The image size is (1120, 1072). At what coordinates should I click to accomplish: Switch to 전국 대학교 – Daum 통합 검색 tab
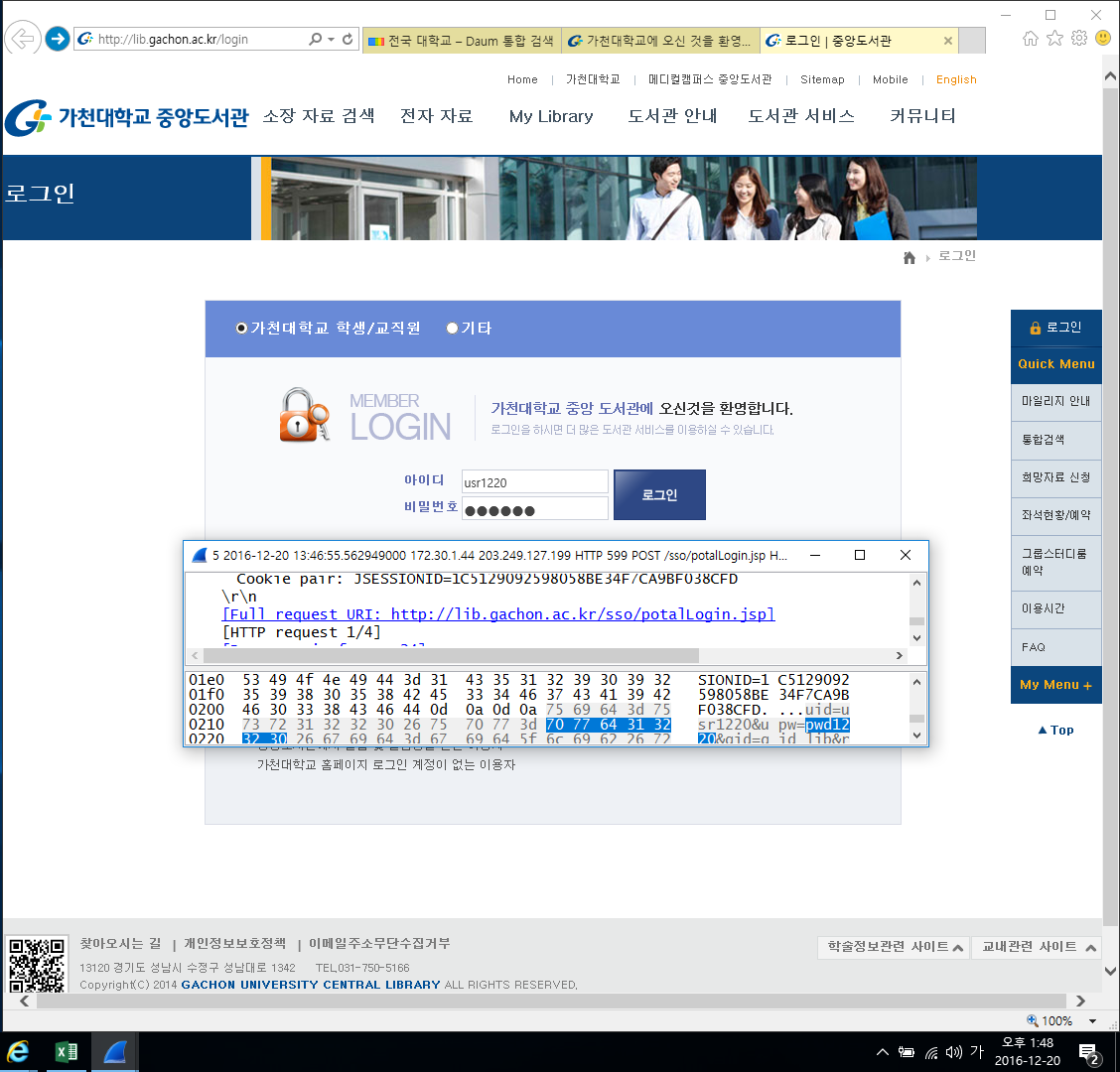pyautogui.click(x=462, y=41)
